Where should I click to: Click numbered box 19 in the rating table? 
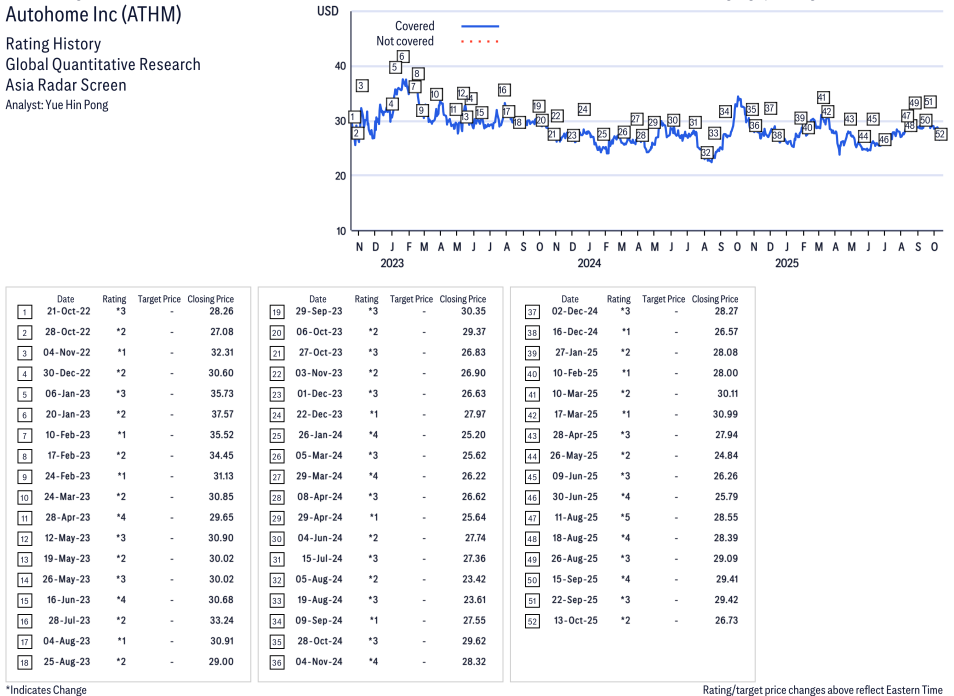(276, 312)
